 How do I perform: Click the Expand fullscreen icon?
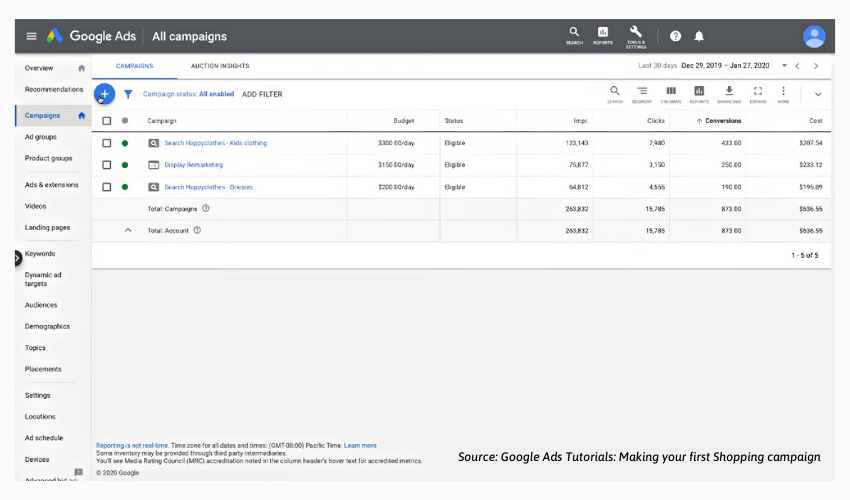(x=758, y=94)
